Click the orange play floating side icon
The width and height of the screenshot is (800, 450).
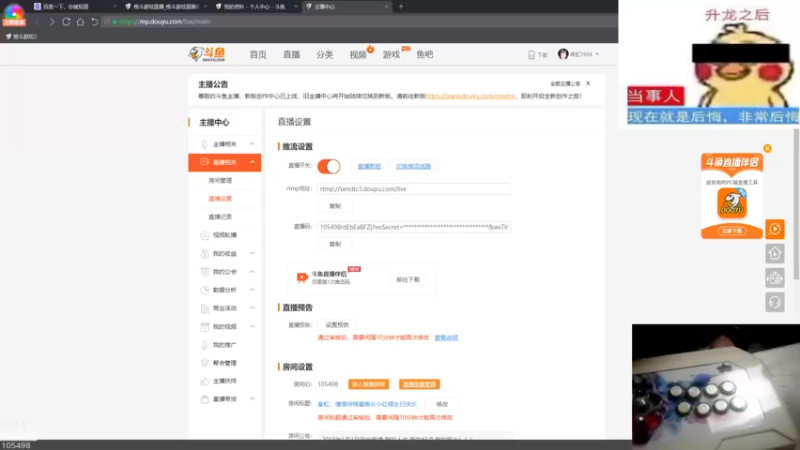tap(774, 229)
